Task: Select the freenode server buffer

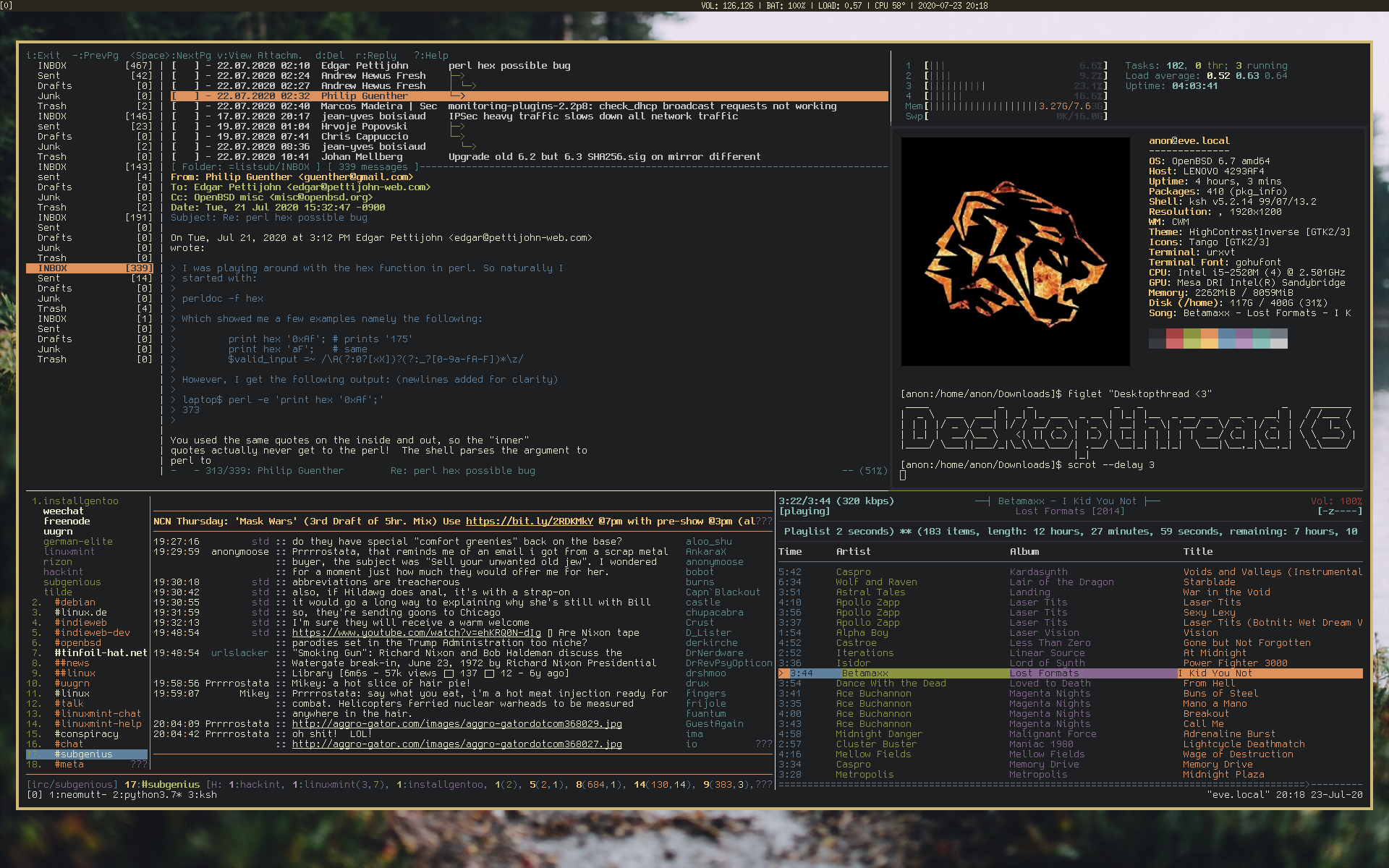Action: click(67, 521)
